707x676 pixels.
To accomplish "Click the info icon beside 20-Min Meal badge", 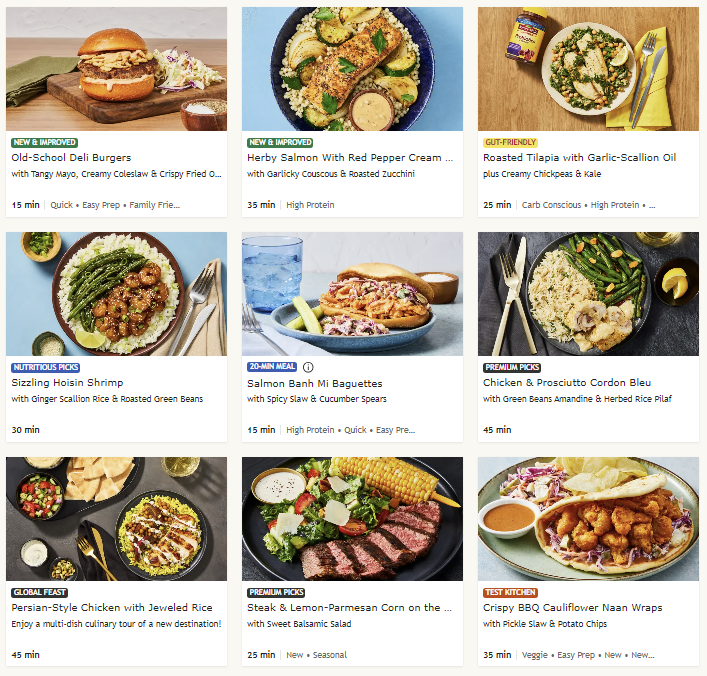I will point(308,367).
